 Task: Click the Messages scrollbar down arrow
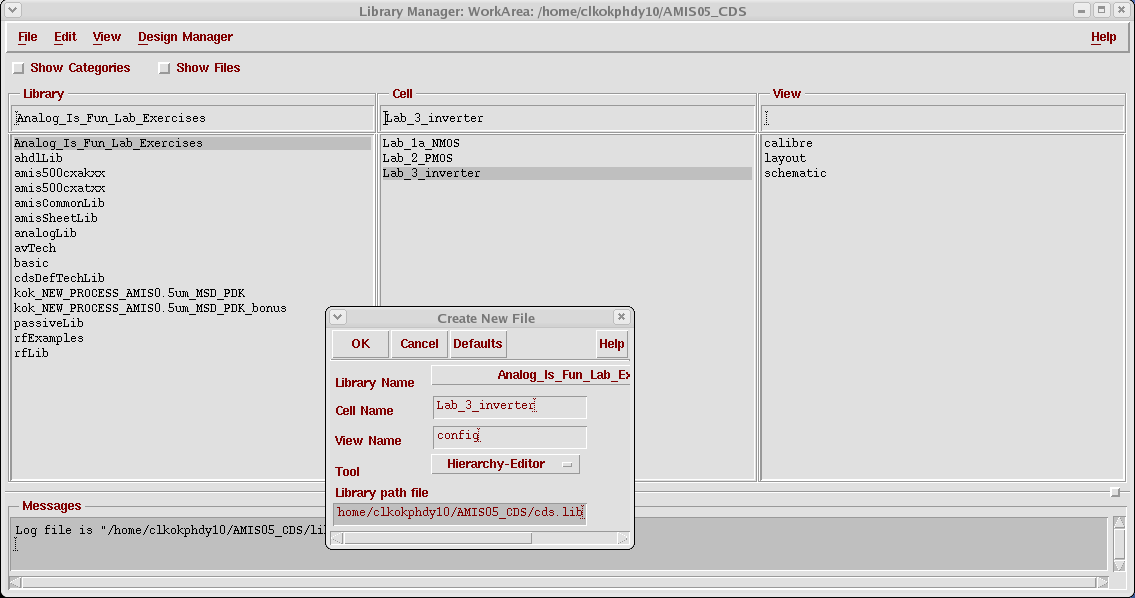click(1119, 565)
